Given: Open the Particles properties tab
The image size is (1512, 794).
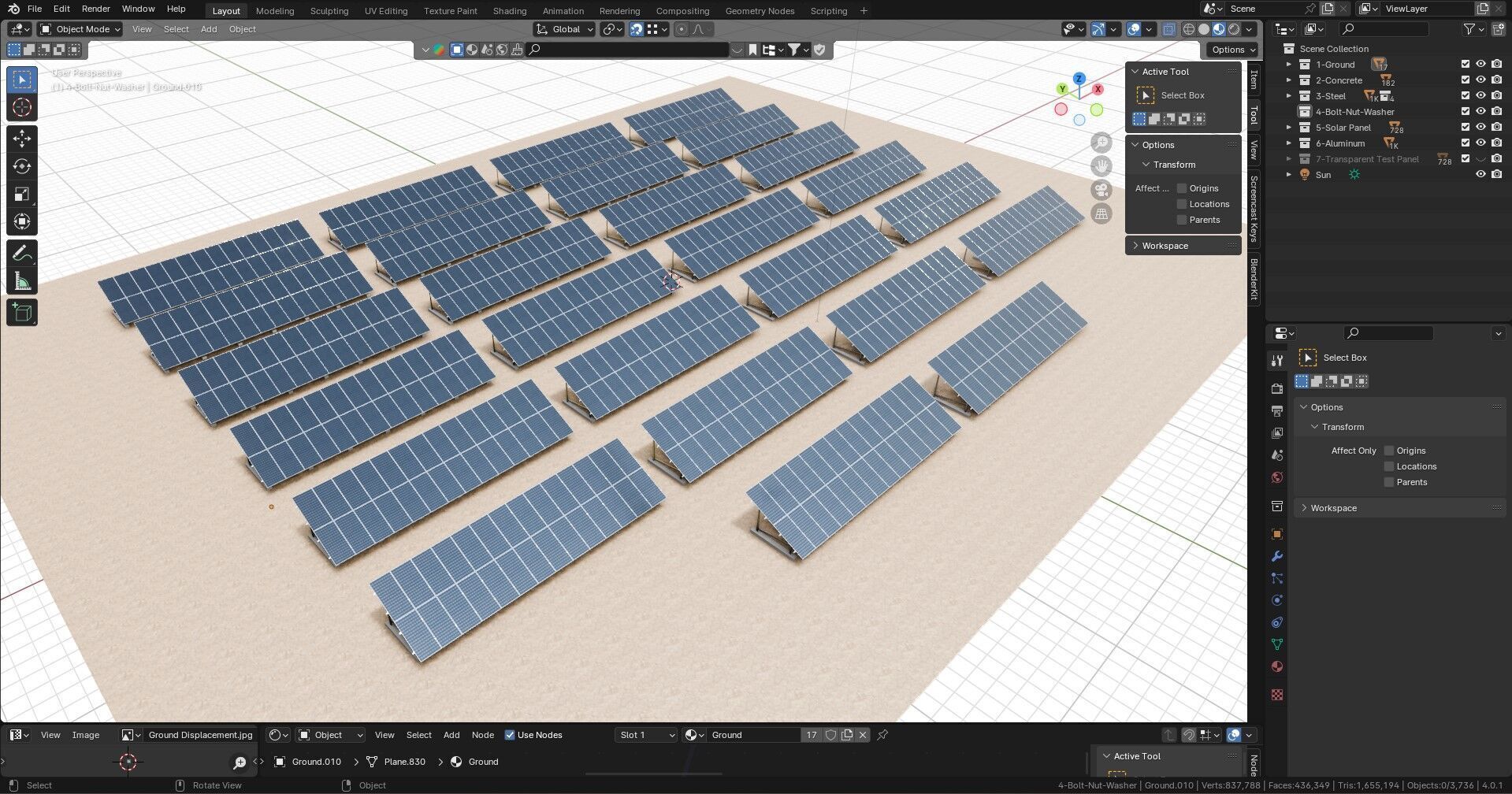Looking at the screenshot, I should pos(1277,578).
